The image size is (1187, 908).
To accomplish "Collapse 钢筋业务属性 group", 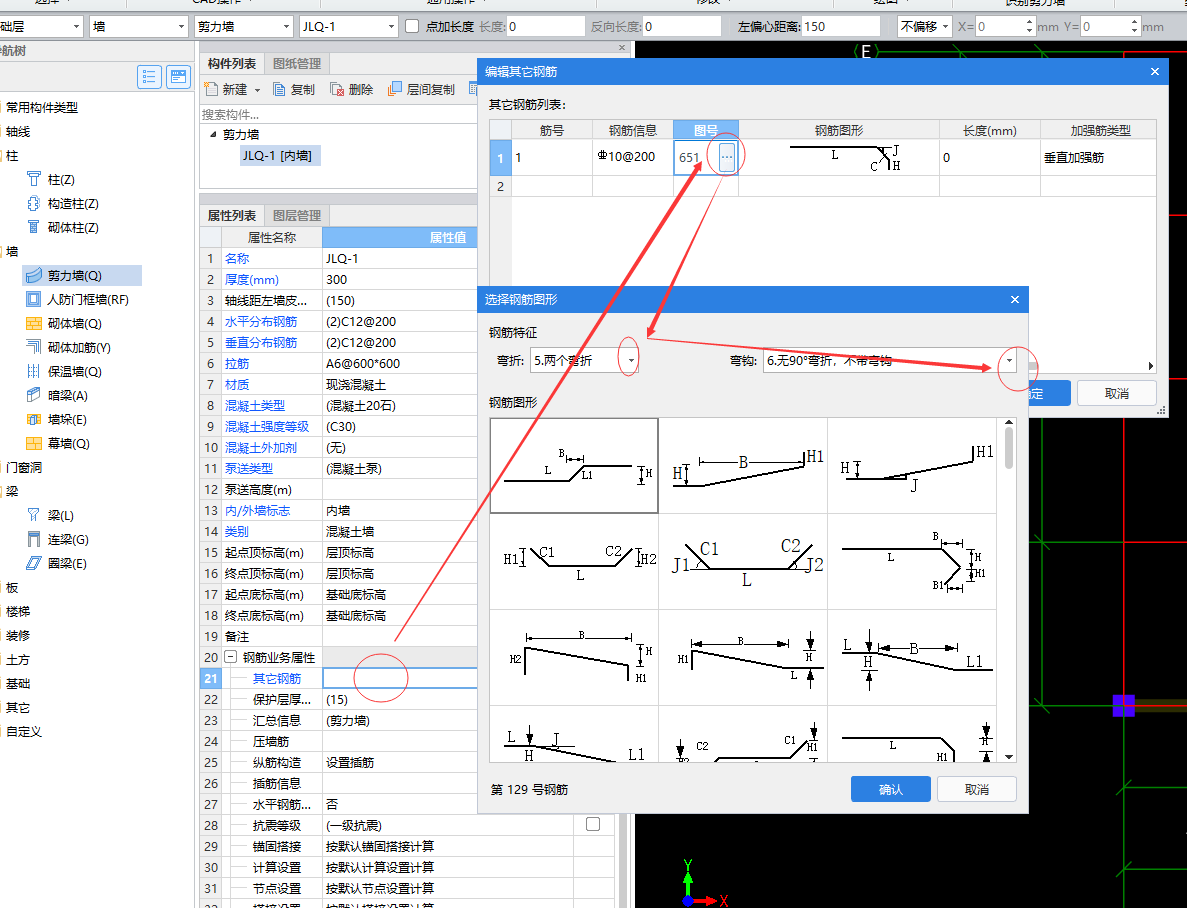I will click(230, 657).
